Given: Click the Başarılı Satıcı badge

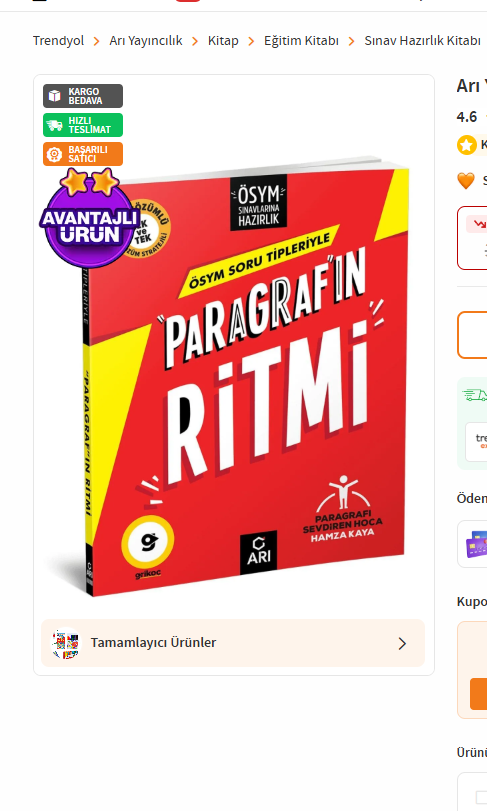Looking at the screenshot, I should (83, 154).
